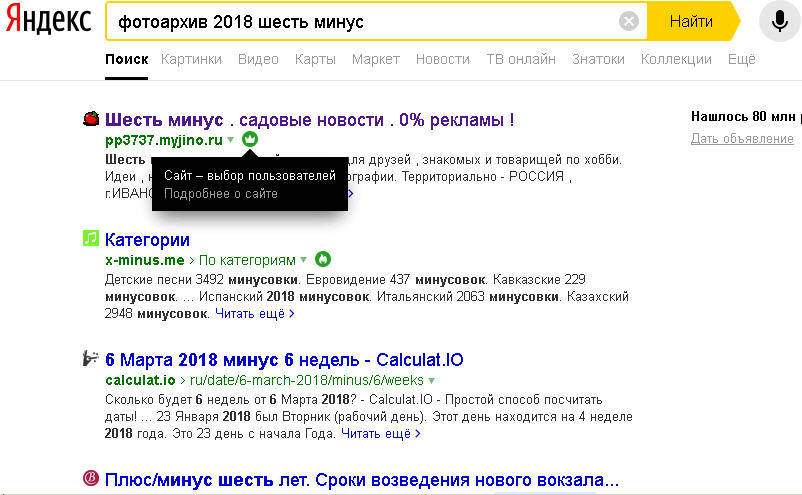Open the Карты tab
Viewport: 802px width, 495px height.
point(315,59)
